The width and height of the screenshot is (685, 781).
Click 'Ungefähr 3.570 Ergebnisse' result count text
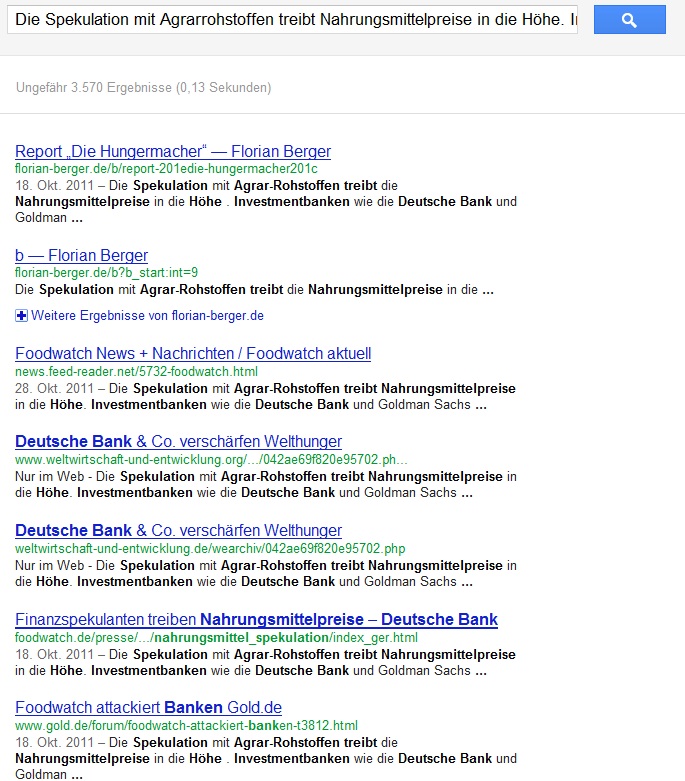click(x=143, y=88)
